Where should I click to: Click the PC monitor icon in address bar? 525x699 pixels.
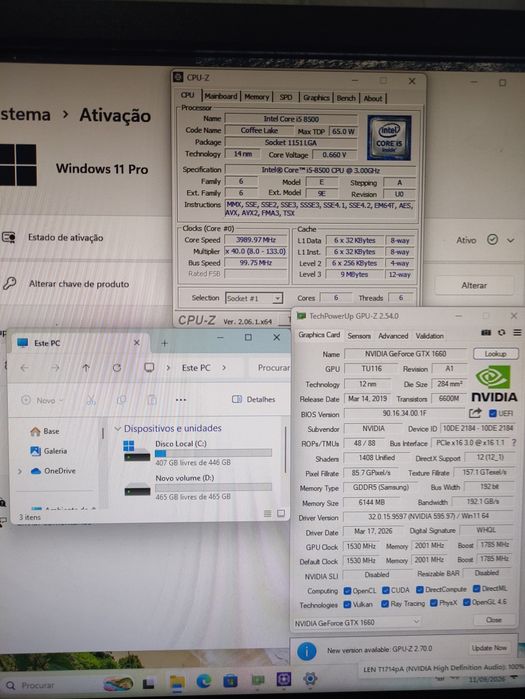[x=149, y=367]
